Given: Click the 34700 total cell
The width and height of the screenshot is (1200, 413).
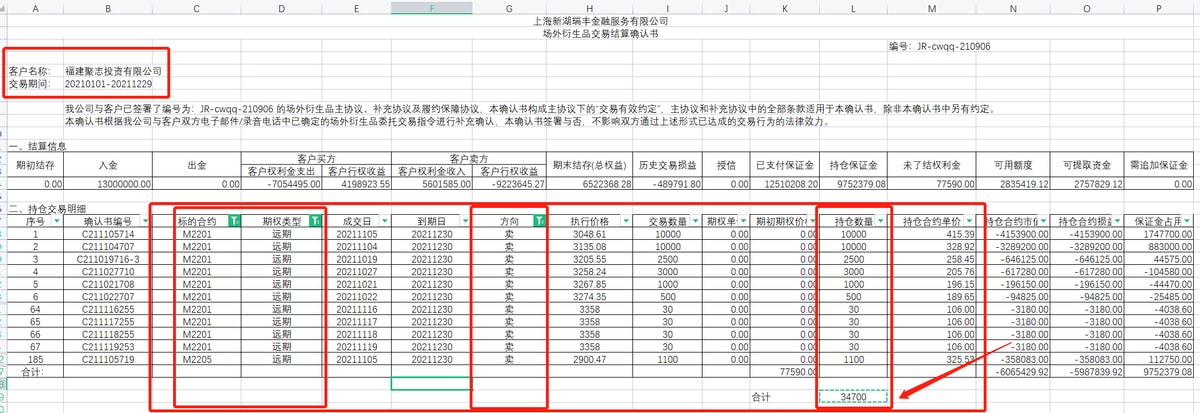Looking at the screenshot, I should [x=852, y=397].
